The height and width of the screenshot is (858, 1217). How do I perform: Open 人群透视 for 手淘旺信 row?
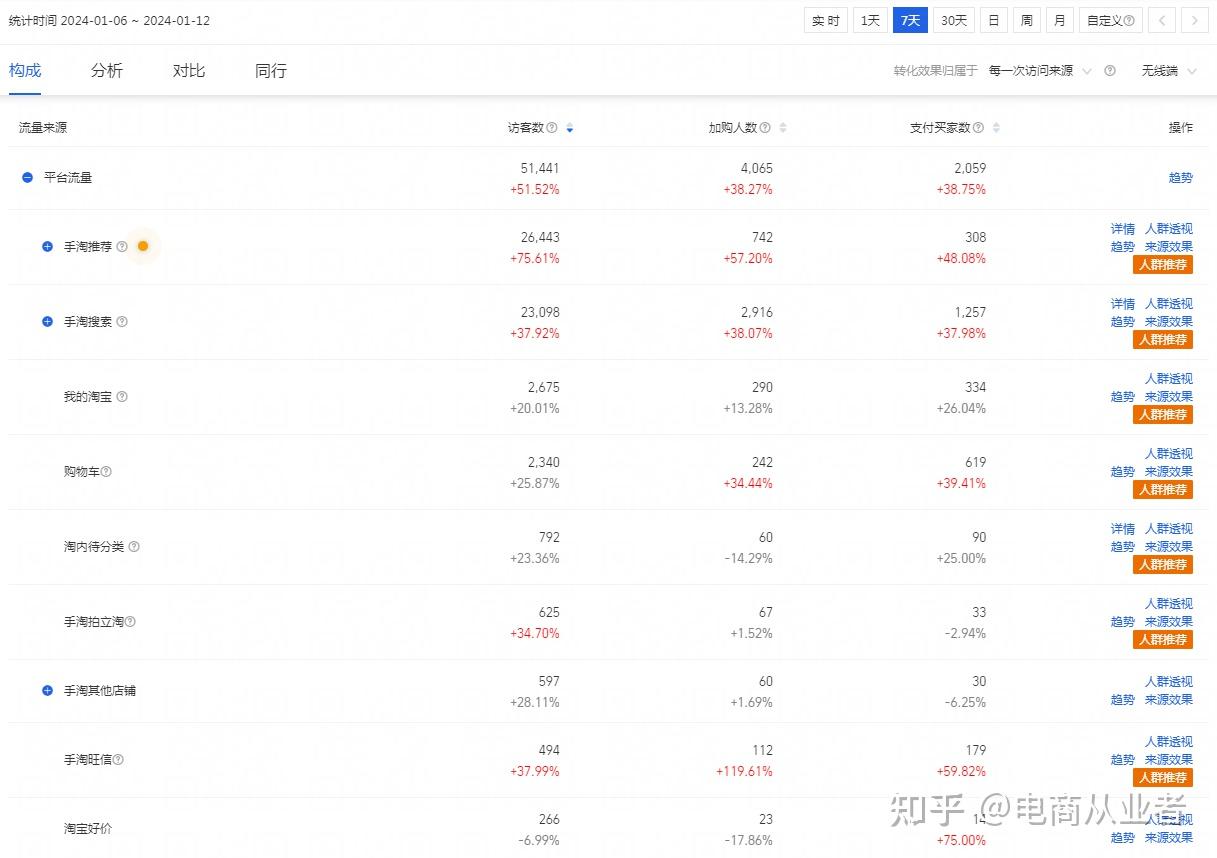(x=1169, y=742)
